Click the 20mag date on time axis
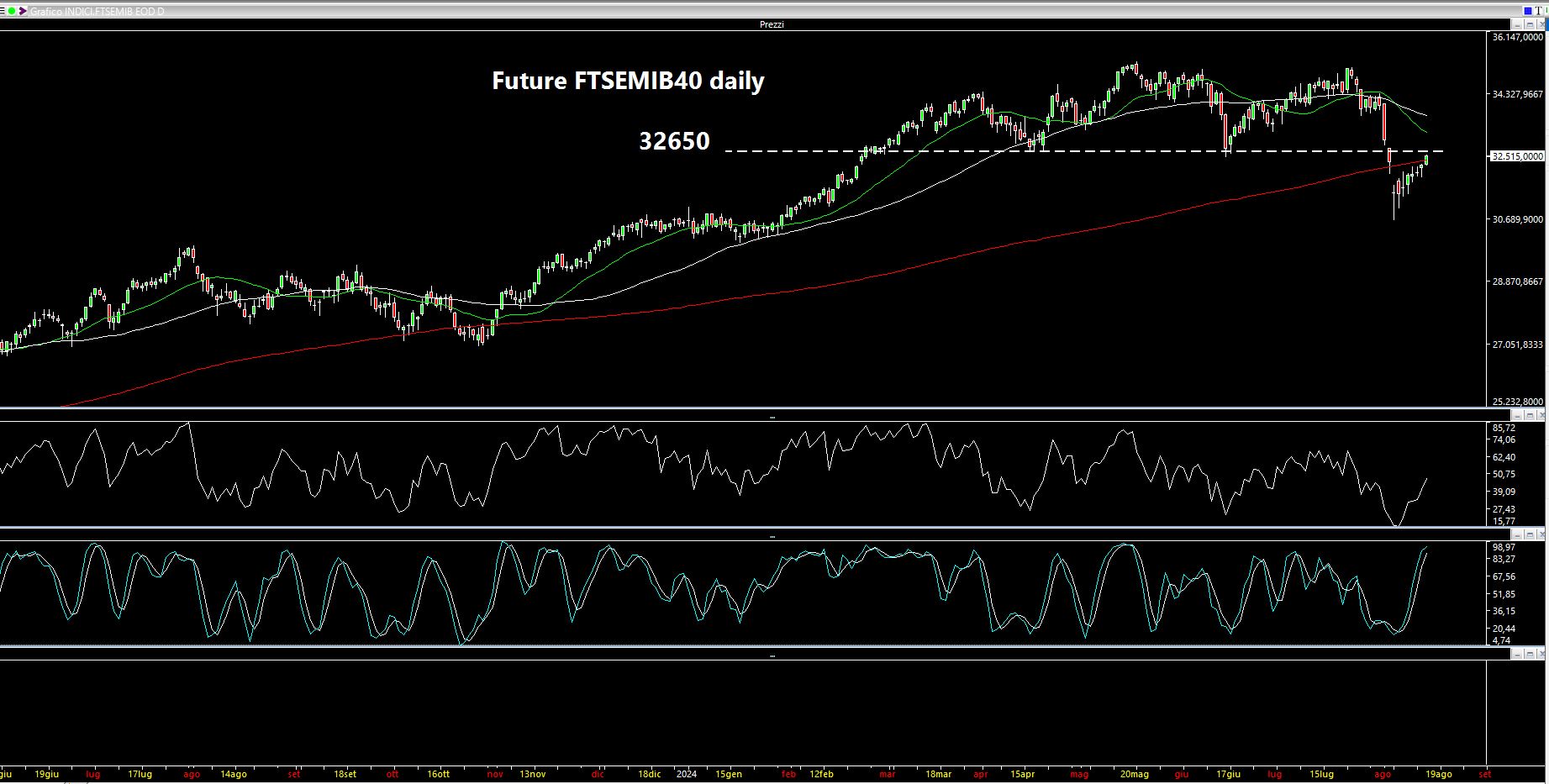1549x784 pixels. (x=1134, y=774)
